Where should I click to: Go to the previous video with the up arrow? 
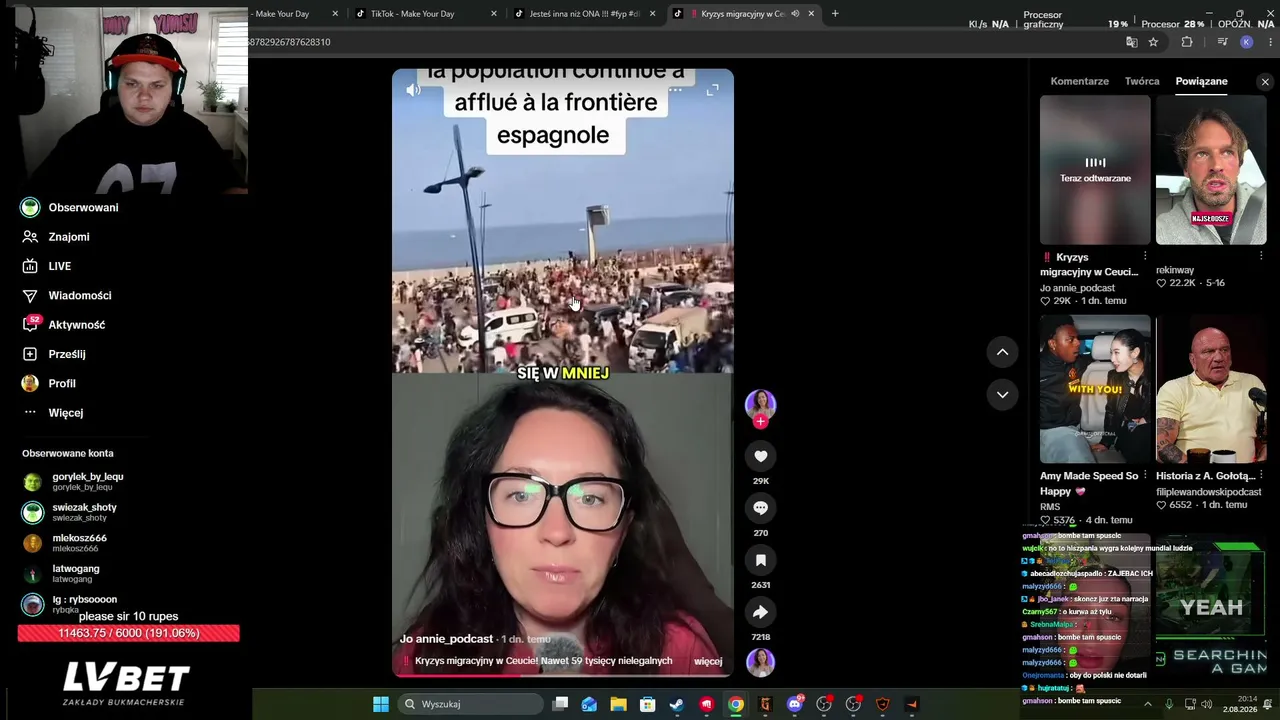(x=1002, y=352)
